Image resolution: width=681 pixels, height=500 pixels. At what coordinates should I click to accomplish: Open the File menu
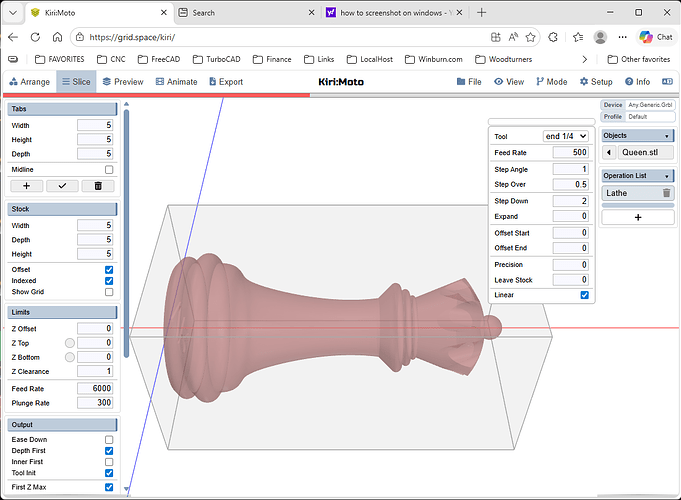coord(469,82)
